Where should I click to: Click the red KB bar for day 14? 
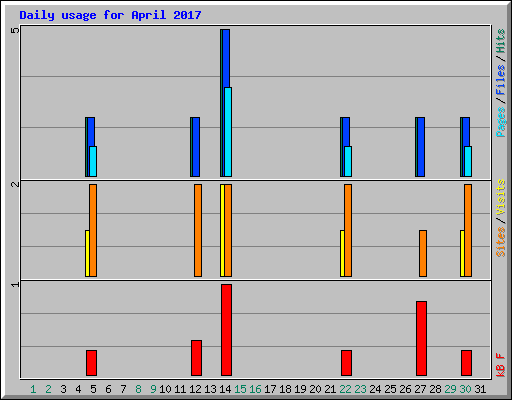[226, 330]
